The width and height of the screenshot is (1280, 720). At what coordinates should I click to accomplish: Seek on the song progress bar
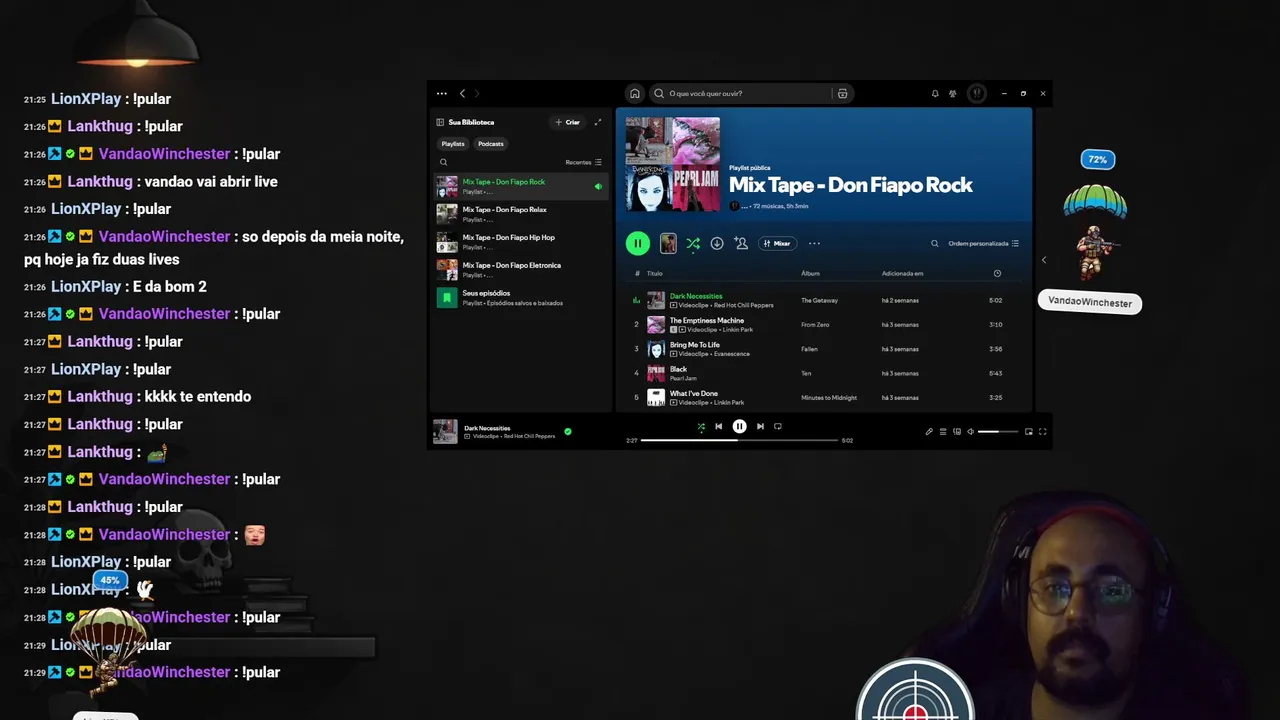(739, 440)
